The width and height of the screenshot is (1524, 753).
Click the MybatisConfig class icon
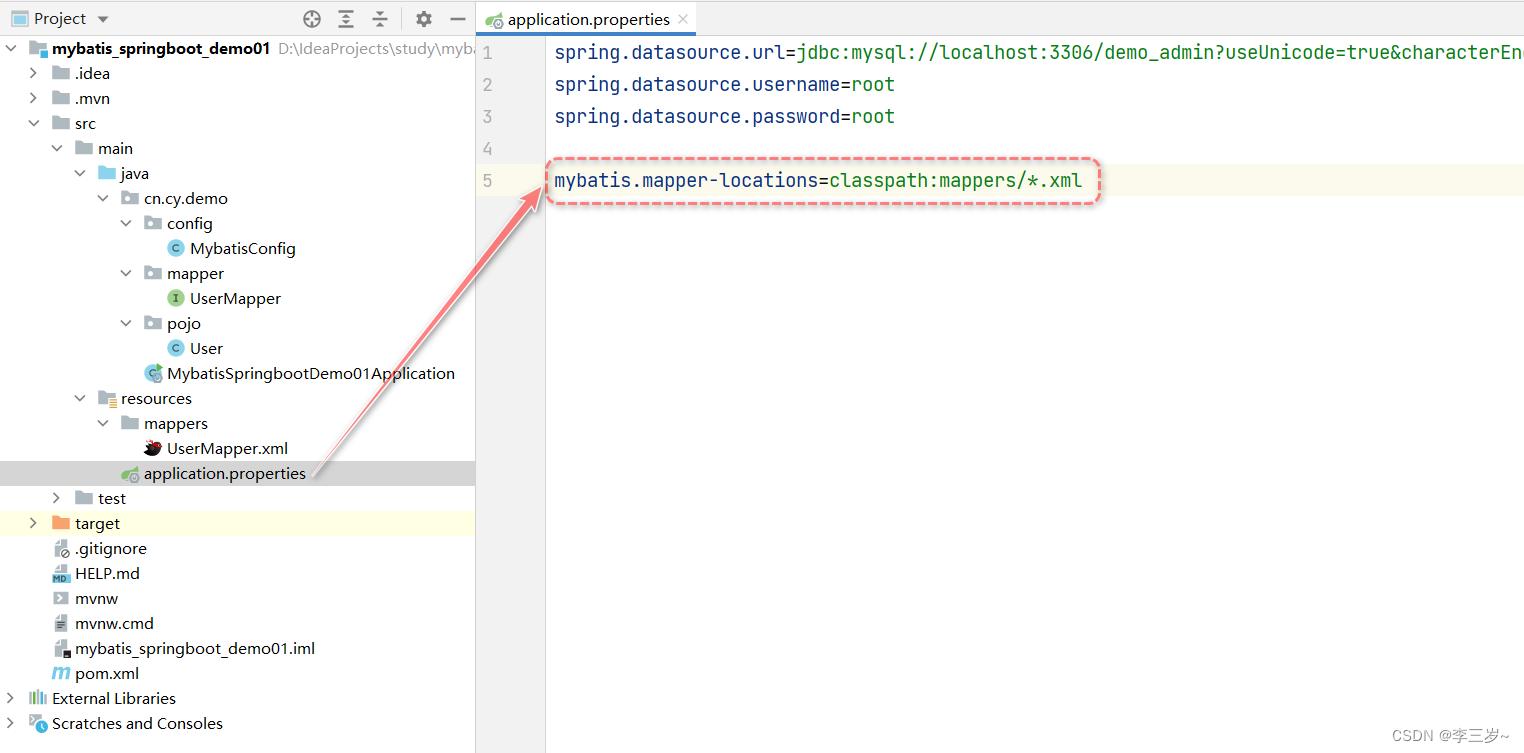click(176, 248)
